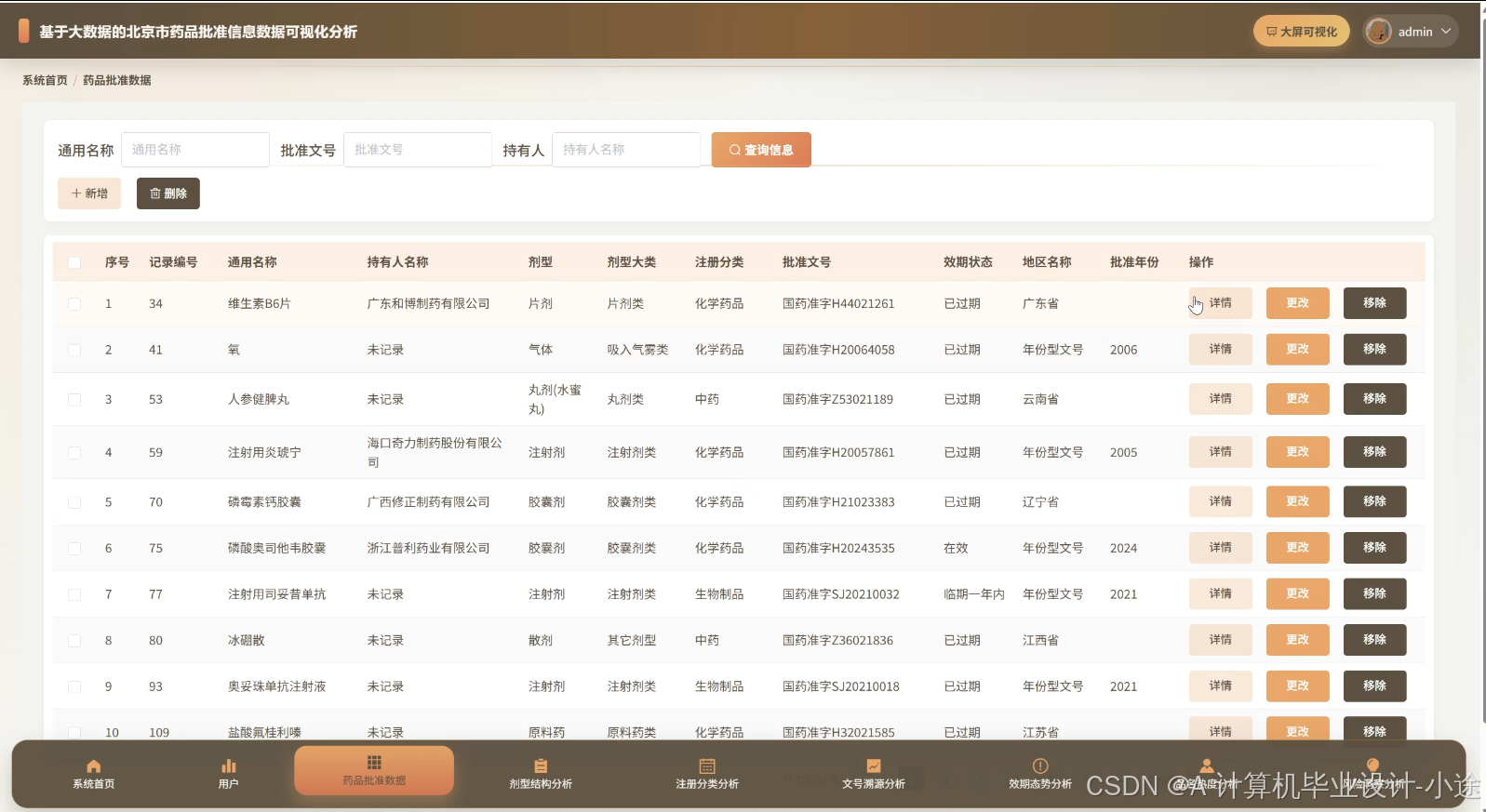Click 更改 for 人参健脾丸

[1298, 399]
